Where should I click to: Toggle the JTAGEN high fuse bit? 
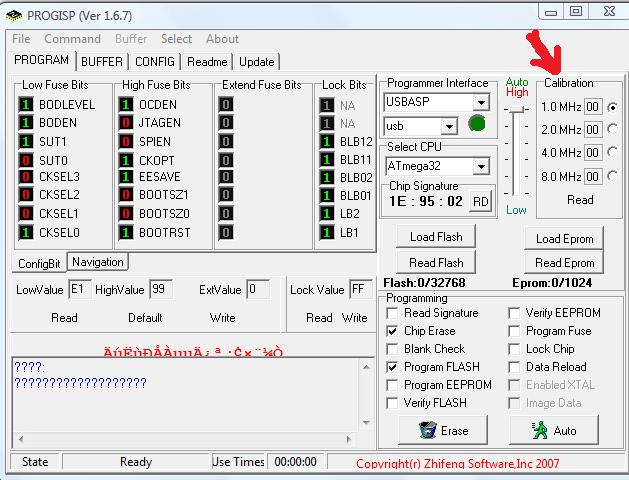[127, 123]
